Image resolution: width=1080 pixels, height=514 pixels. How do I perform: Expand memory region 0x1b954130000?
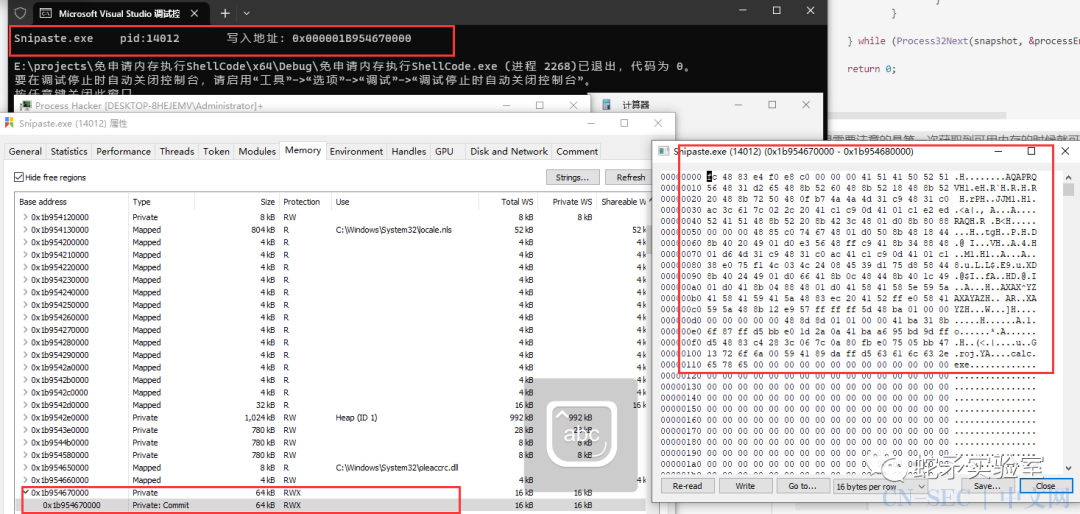tap(25, 229)
